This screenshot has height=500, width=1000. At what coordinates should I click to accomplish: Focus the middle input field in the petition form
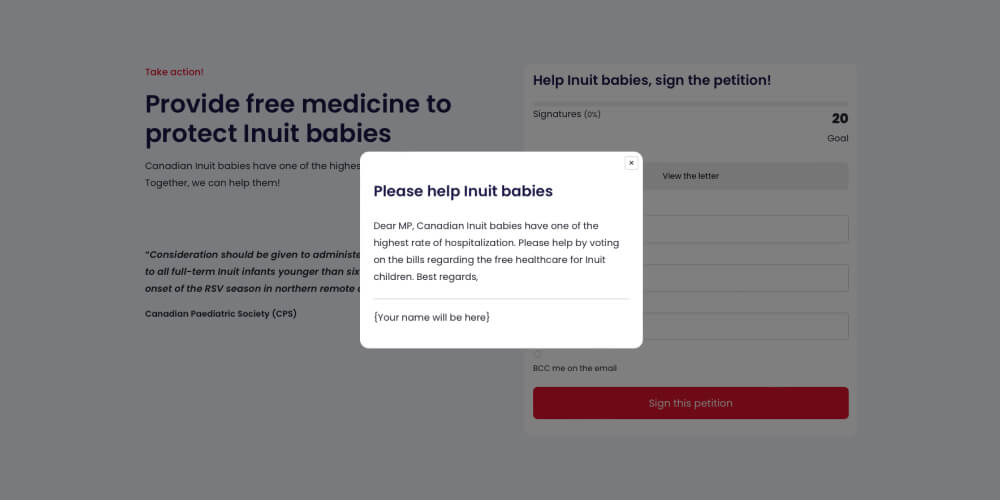[745, 278]
